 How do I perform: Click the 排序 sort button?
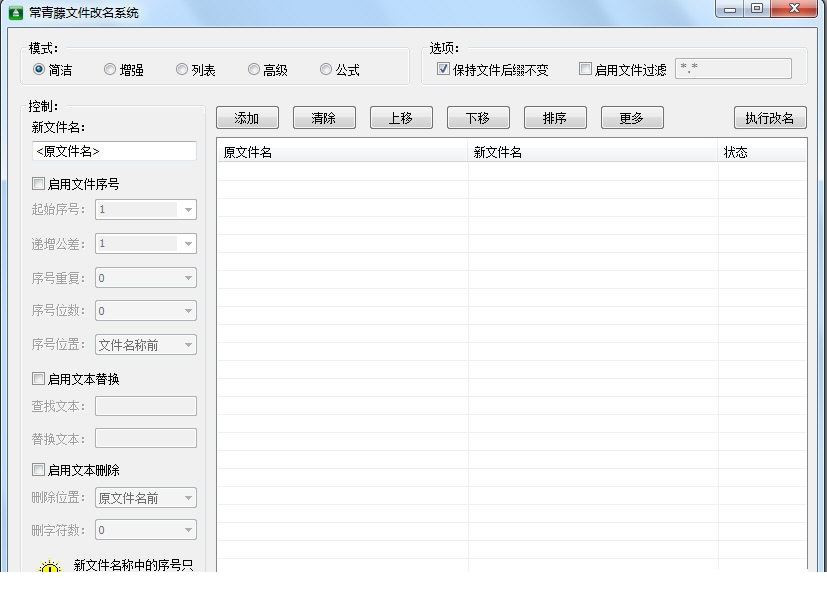click(x=554, y=117)
